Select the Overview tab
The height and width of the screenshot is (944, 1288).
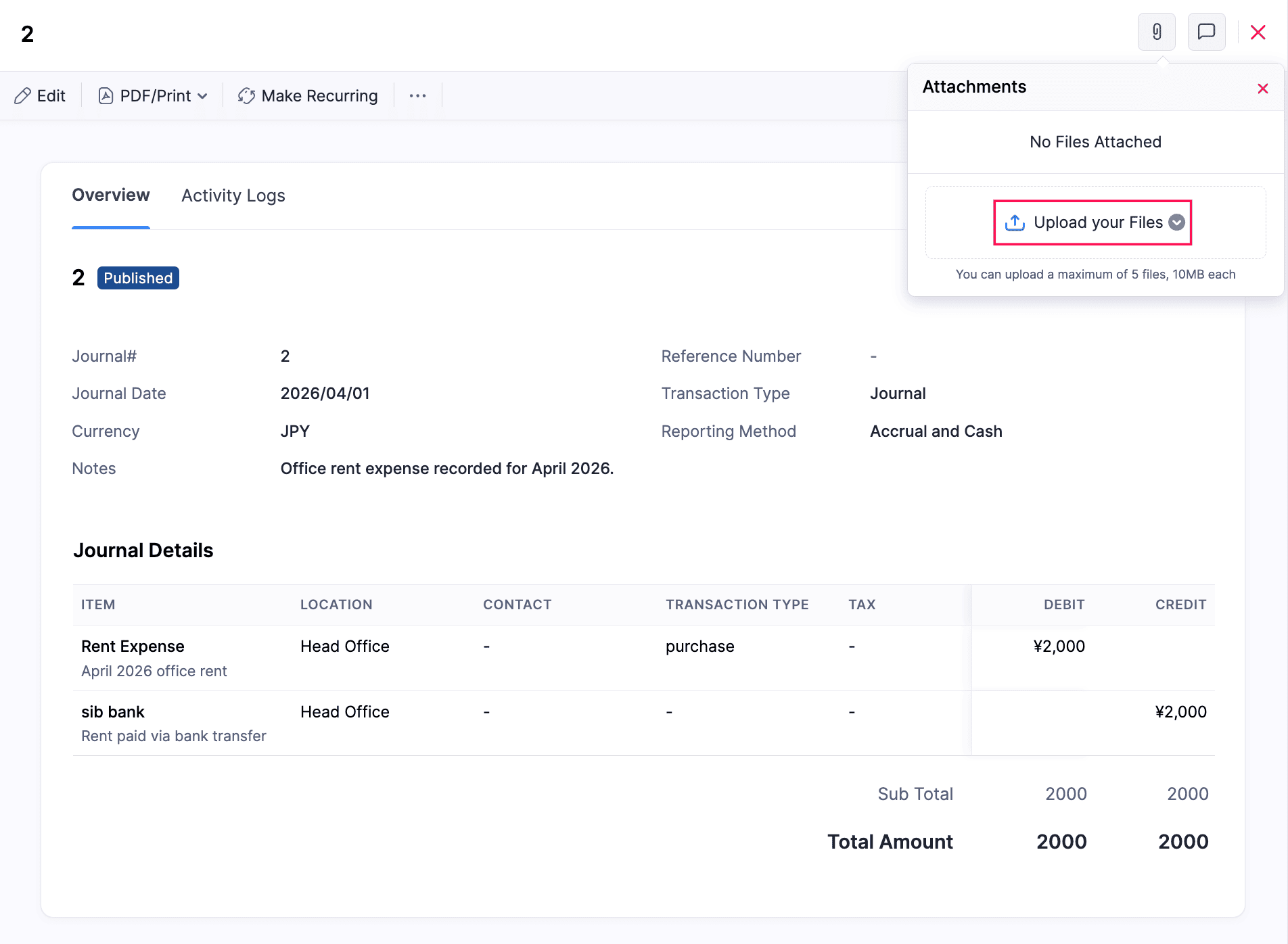coord(111,195)
